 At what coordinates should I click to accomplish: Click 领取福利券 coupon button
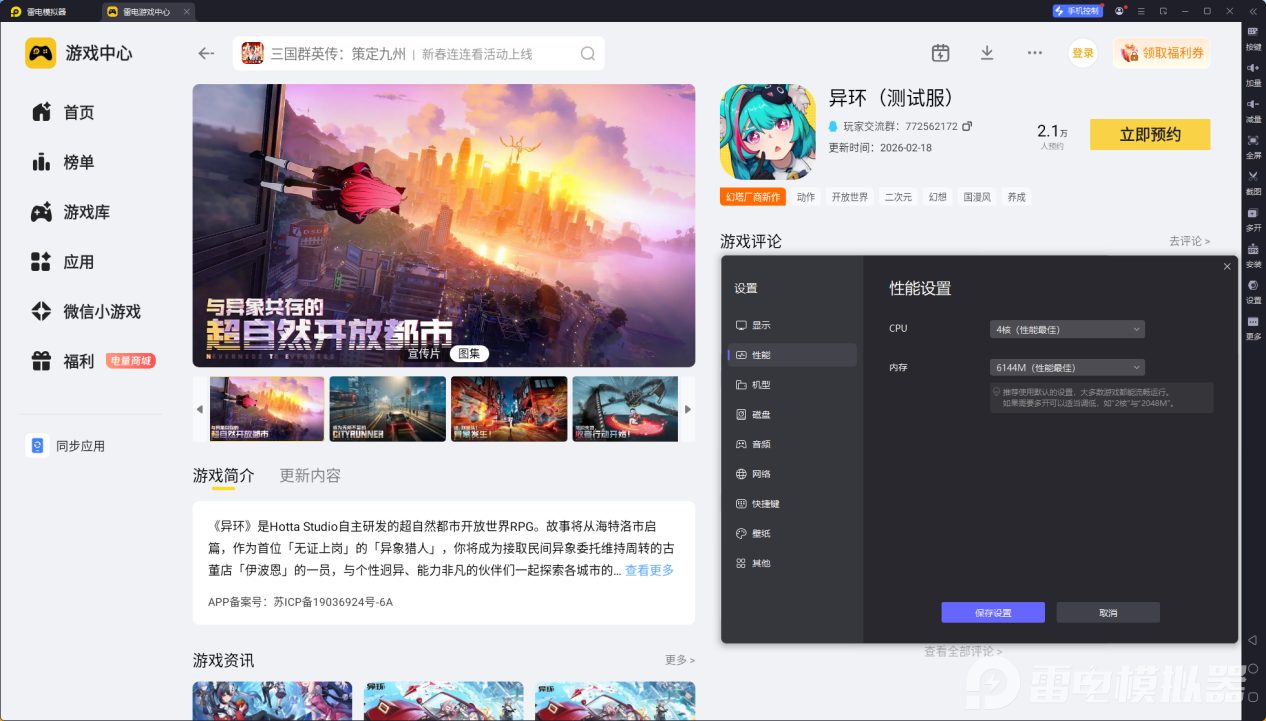coord(1162,53)
